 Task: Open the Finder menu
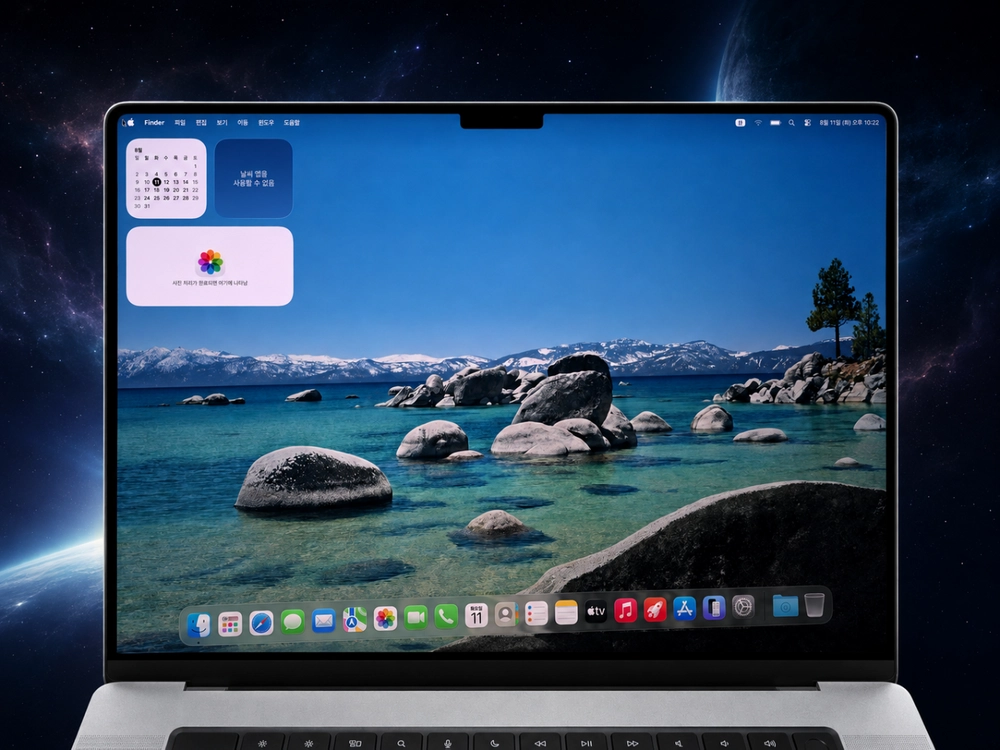(x=154, y=122)
